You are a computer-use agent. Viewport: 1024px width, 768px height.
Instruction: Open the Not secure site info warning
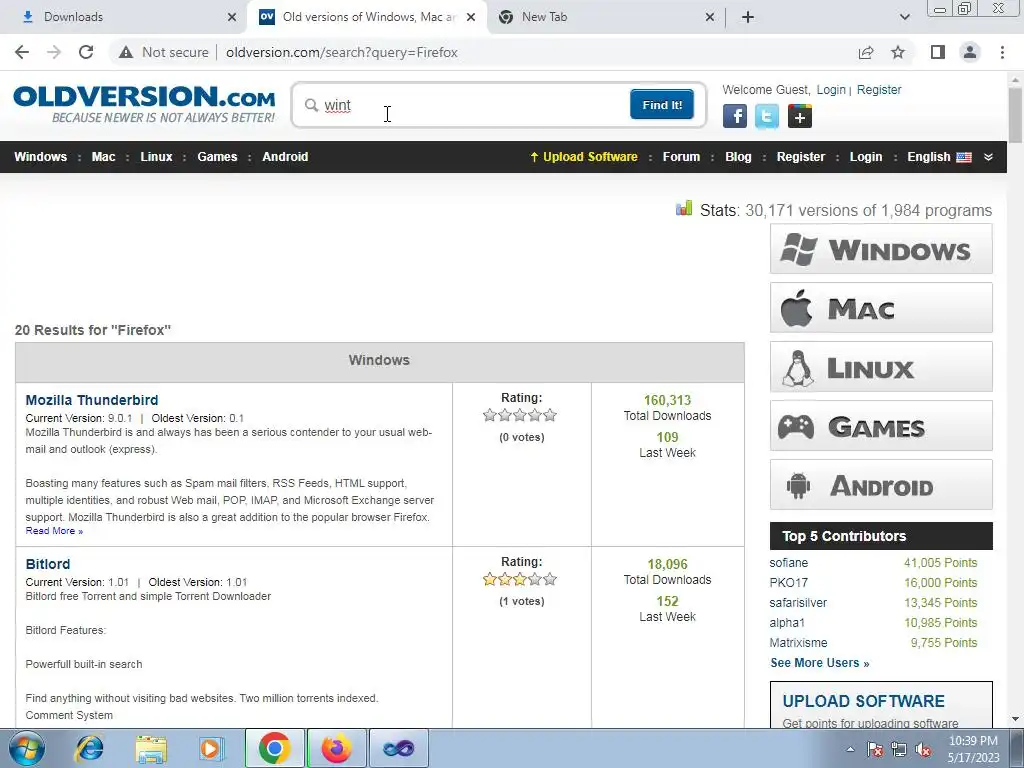164,52
